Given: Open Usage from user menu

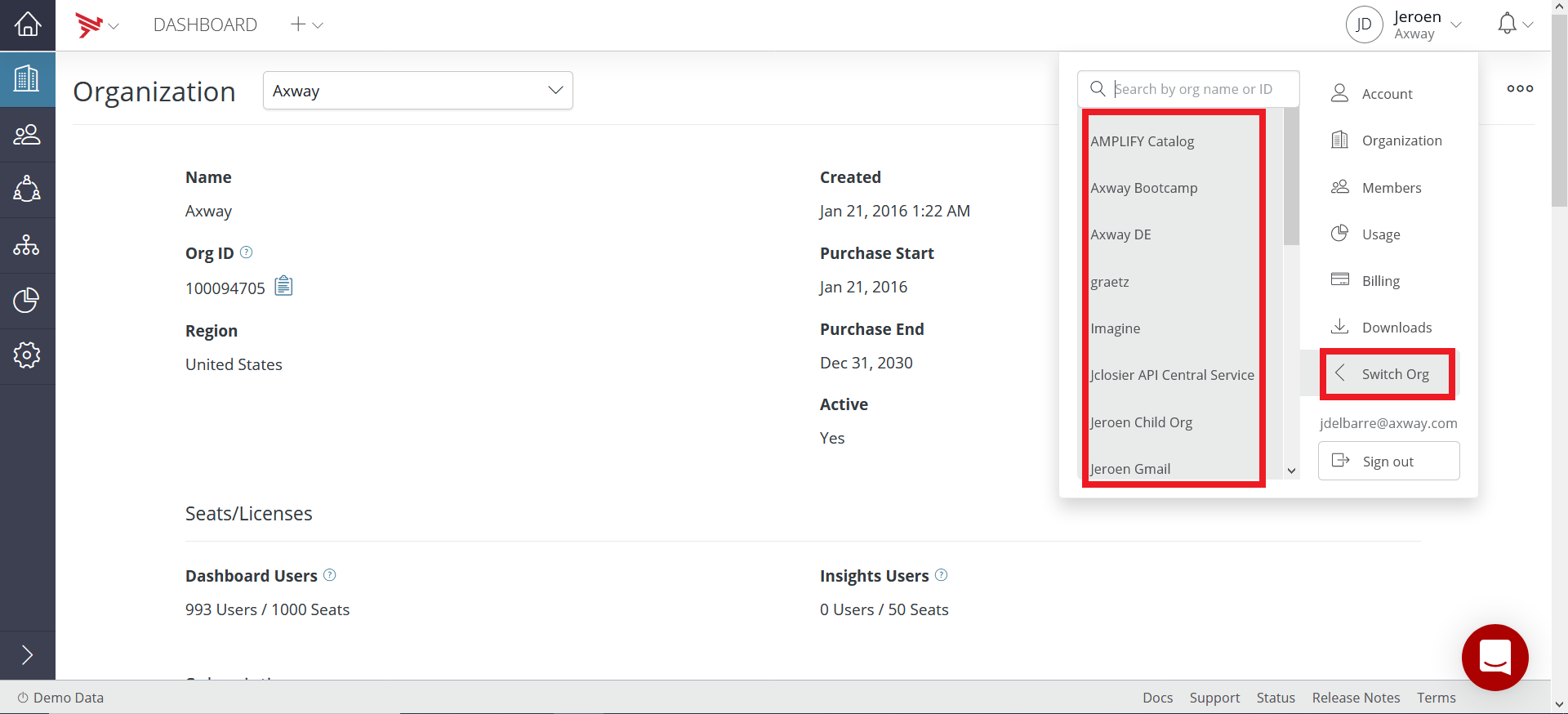Looking at the screenshot, I should (1365, 234).
